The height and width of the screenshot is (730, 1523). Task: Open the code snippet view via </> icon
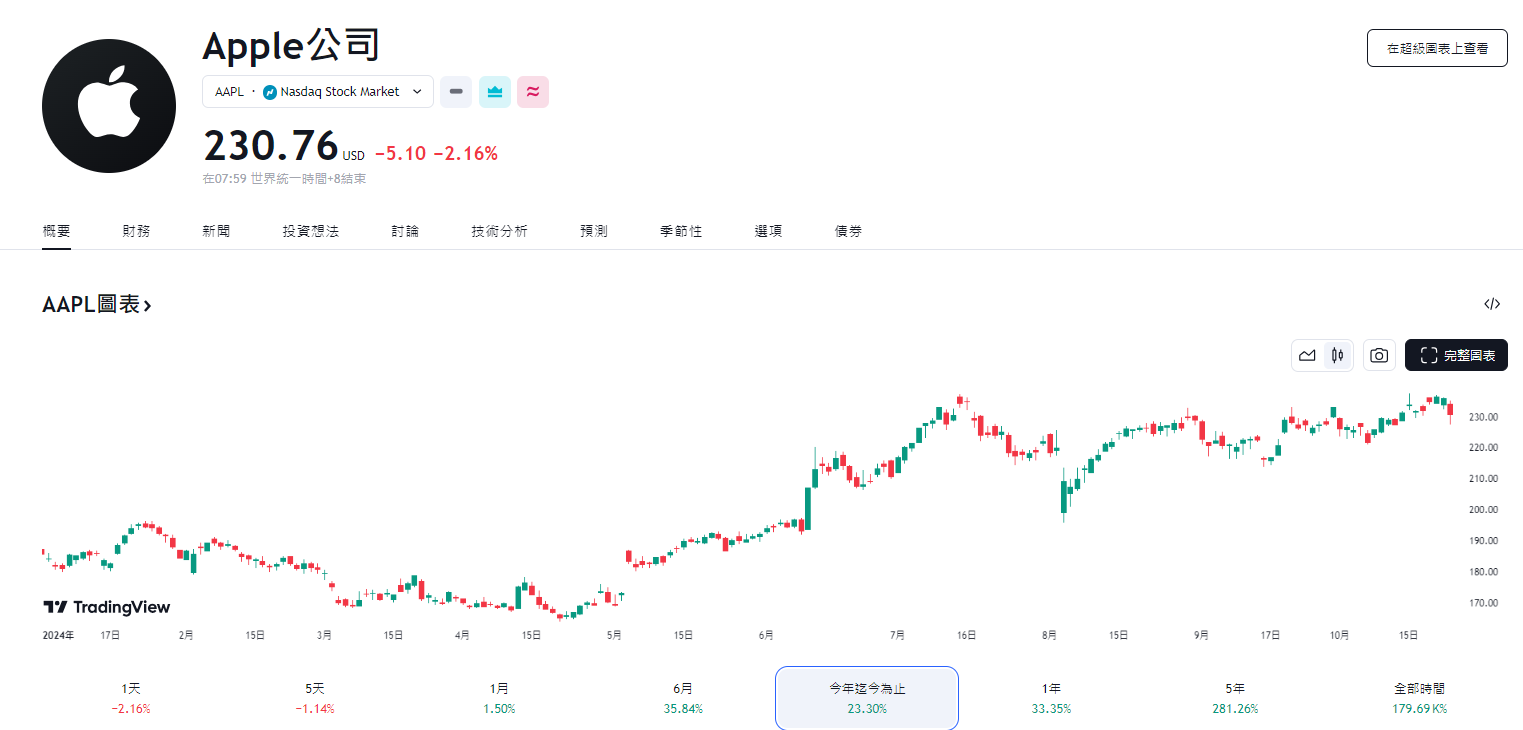click(1491, 304)
